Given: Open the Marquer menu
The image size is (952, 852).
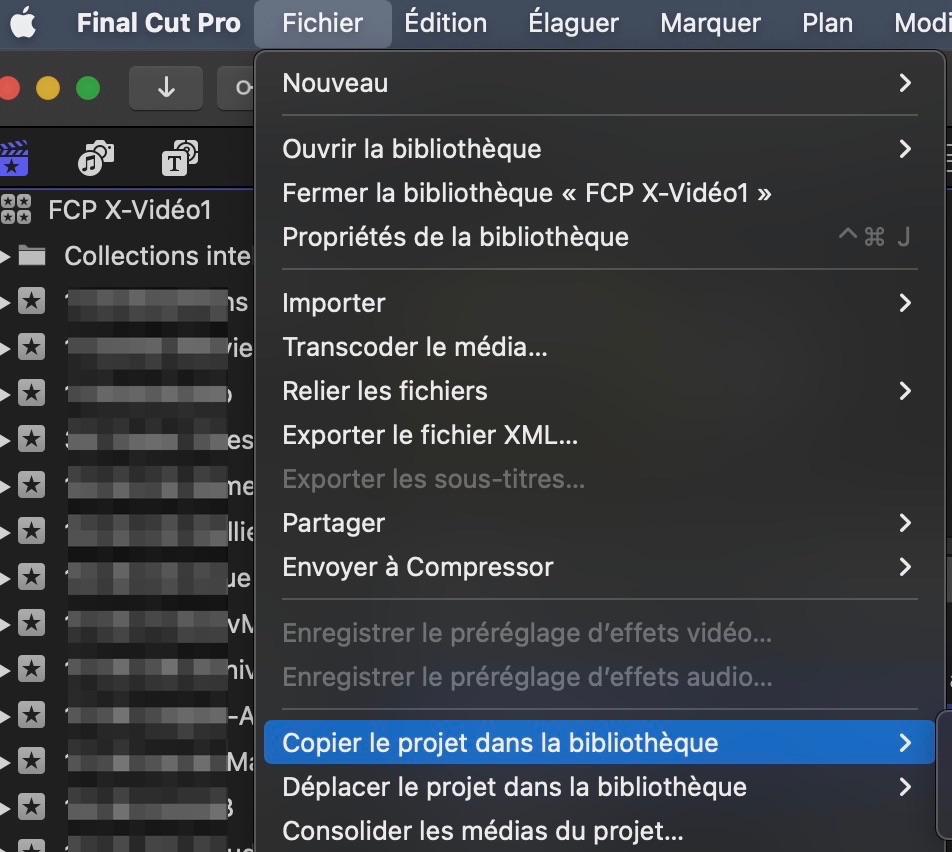Looking at the screenshot, I should click(710, 23).
